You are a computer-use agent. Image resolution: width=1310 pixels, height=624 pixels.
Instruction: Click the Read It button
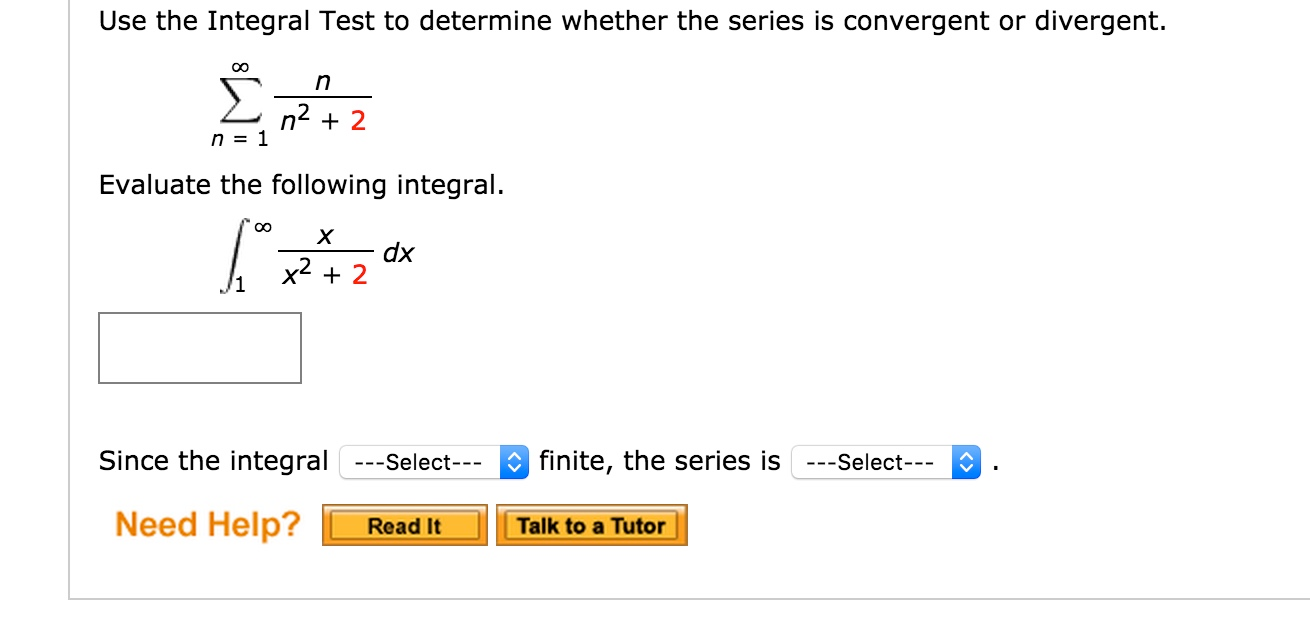404,525
